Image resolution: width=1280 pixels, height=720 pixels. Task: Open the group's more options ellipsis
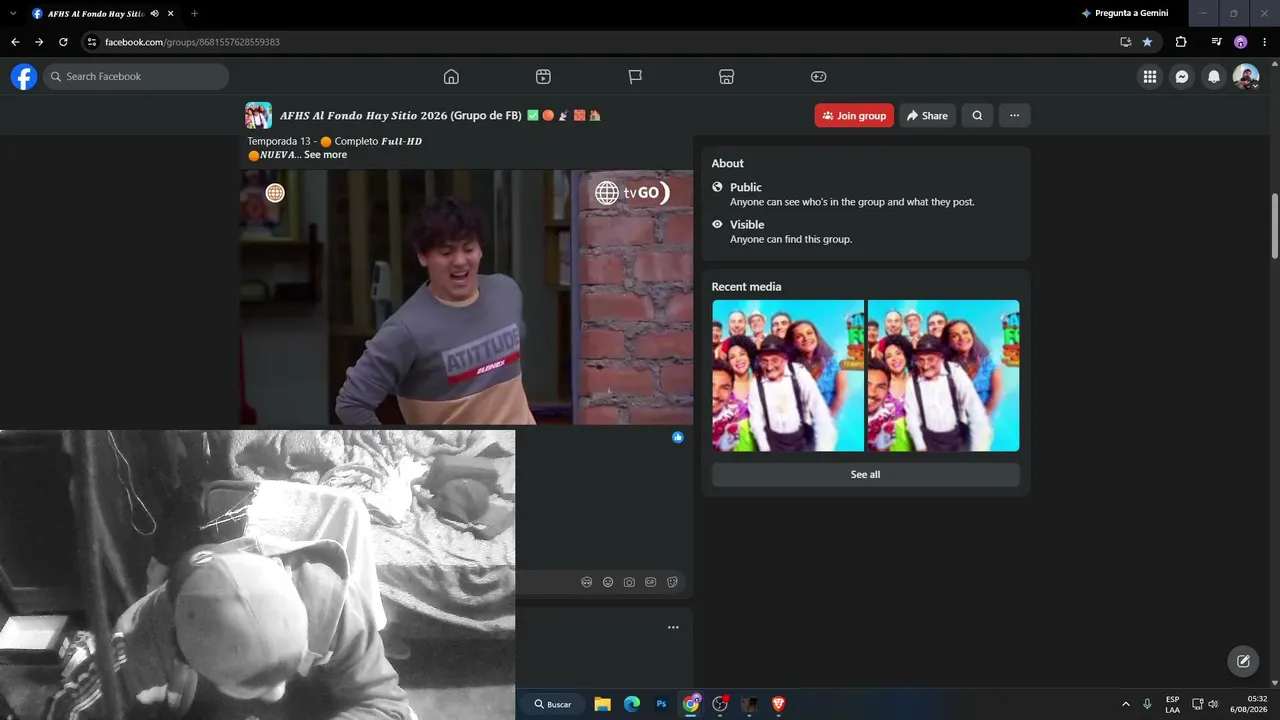[x=1014, y=116]
